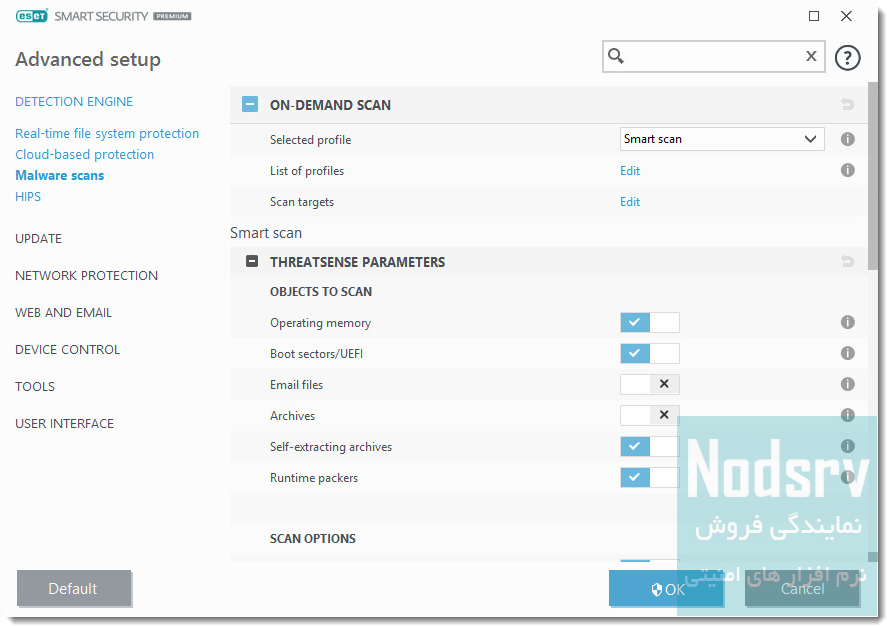Click the Default button
This screenshot has width=887, height=626.
pos(74,589)
